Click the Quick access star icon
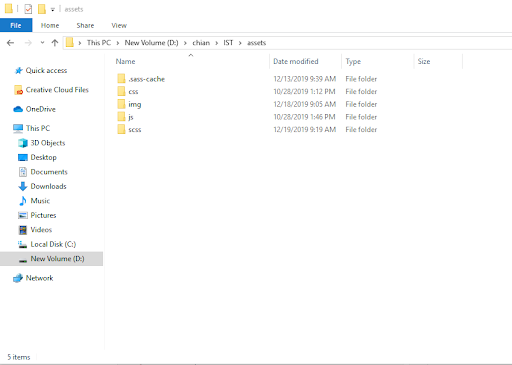512x365 pixels. tap(19, 71)
